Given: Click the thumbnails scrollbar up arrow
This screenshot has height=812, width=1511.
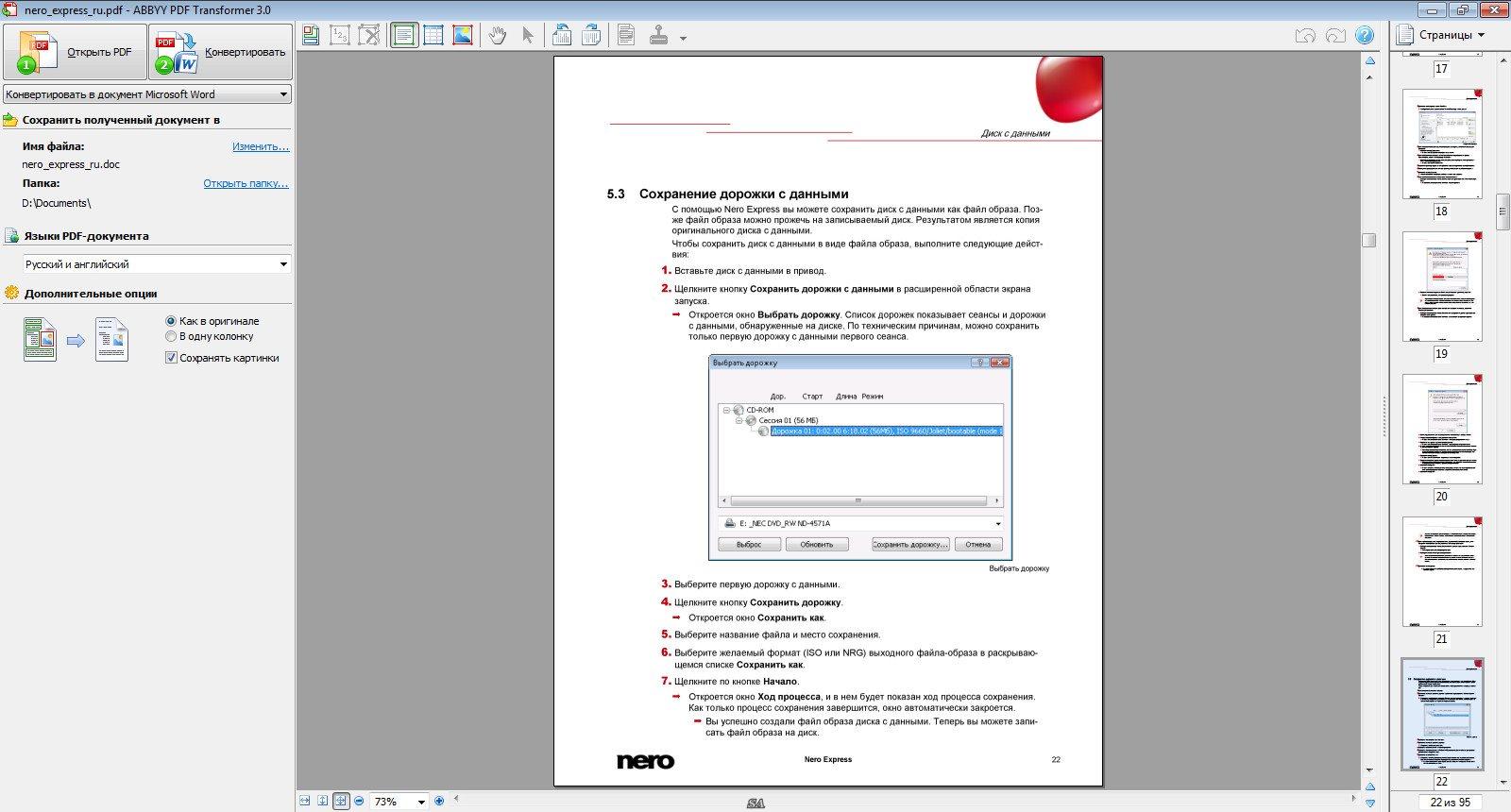Looking at the screenshot, I should click(x=1503, y=61).
